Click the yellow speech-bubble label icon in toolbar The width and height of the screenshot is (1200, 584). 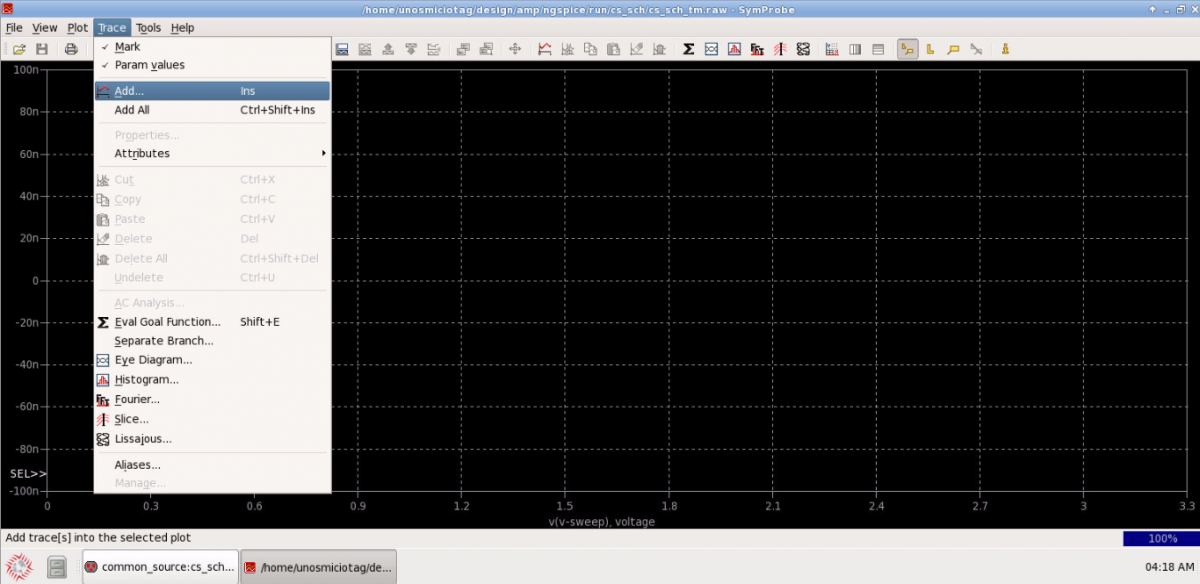(953, 49)
